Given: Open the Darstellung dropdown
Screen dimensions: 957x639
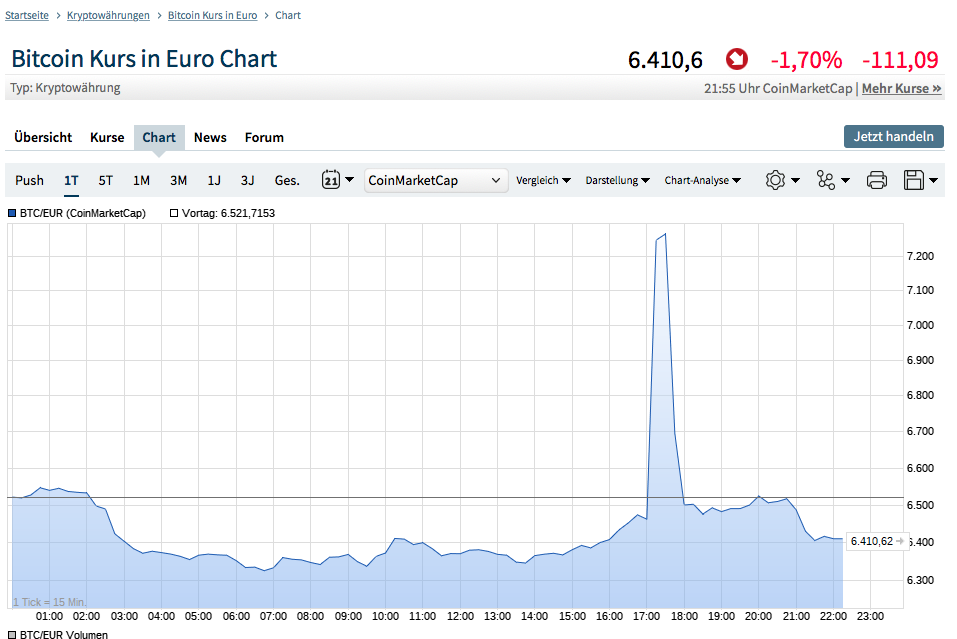Looking at the screenshot, I should pos(618,181).
